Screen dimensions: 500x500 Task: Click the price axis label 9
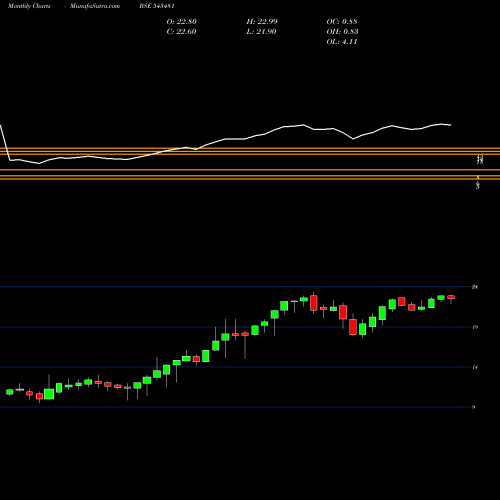[x=474, y=407]
